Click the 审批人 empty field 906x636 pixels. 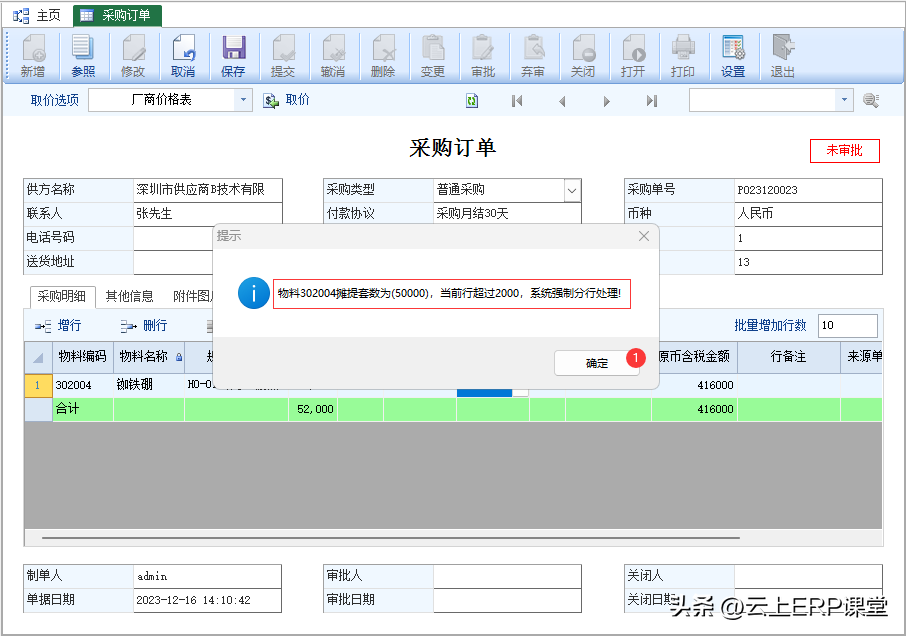pos(507,577)
